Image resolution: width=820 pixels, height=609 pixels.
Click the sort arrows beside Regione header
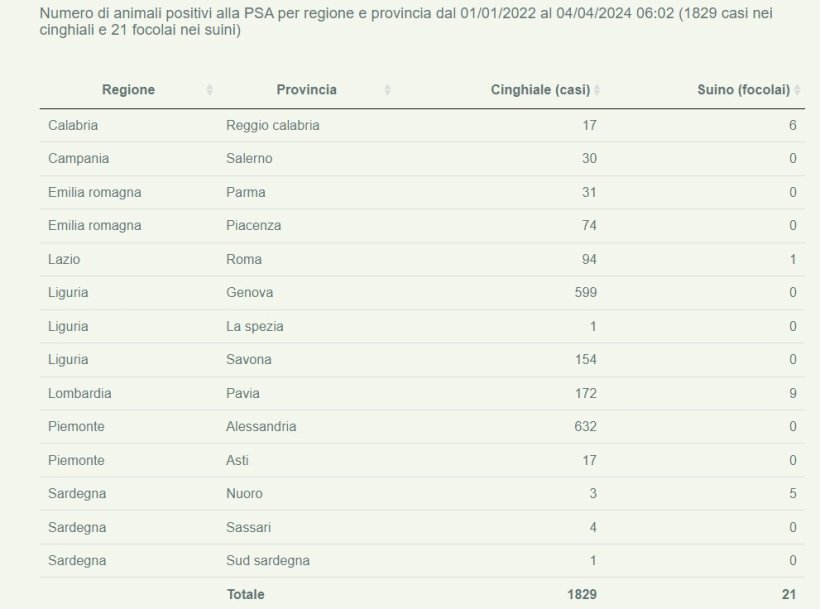[x=210, y=90]
